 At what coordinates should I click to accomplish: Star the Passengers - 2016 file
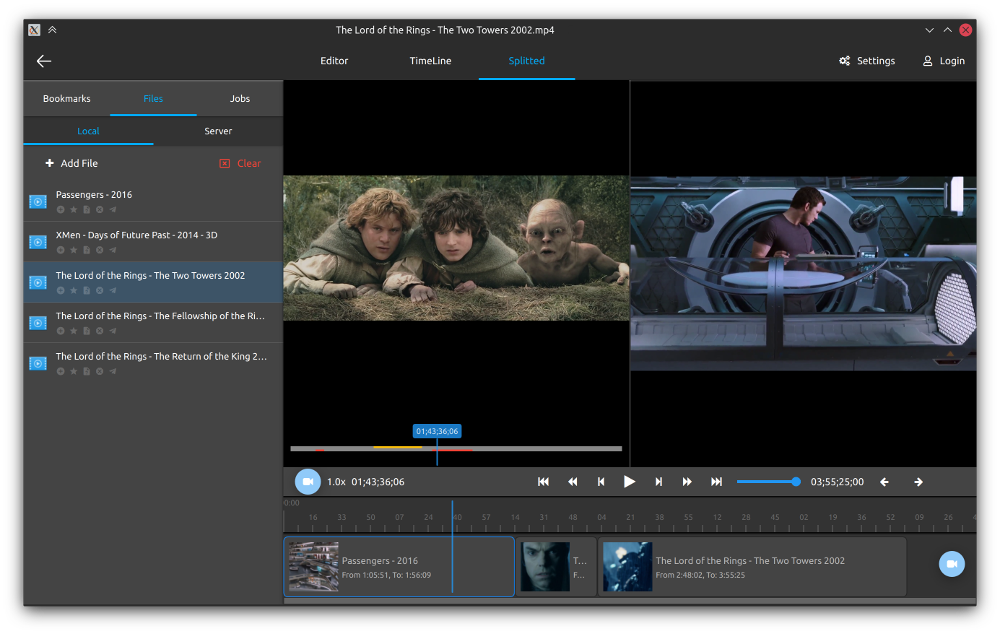tap(74, 210)
